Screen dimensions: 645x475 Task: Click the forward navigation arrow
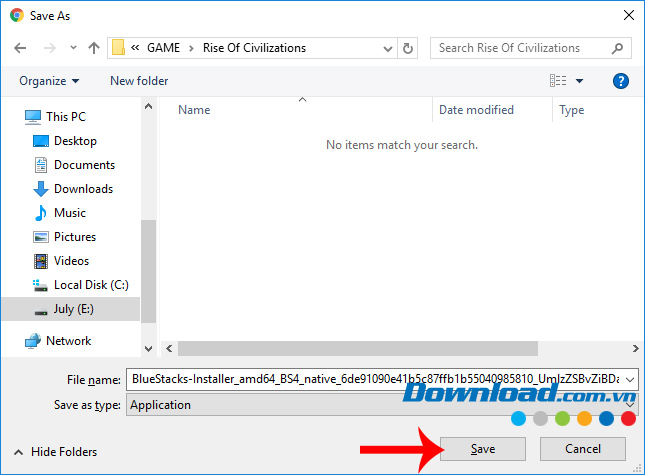point(50,48)
